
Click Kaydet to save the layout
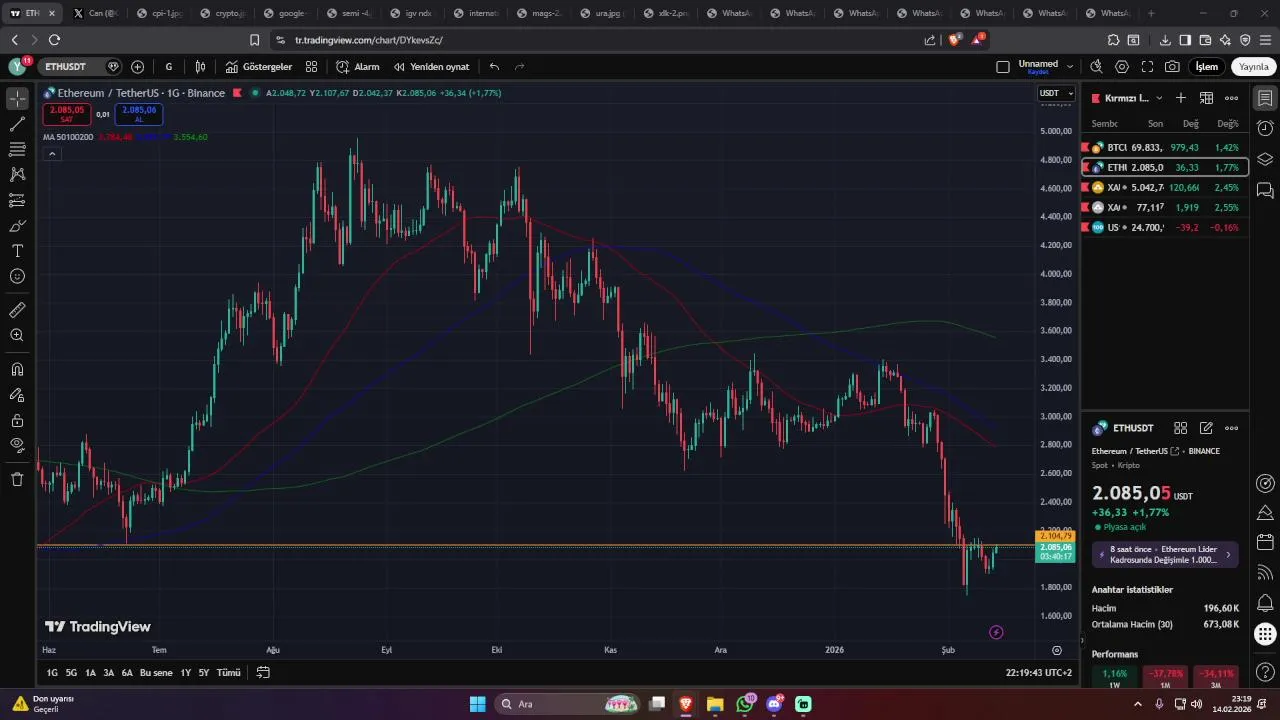(x=1038, y=72)
